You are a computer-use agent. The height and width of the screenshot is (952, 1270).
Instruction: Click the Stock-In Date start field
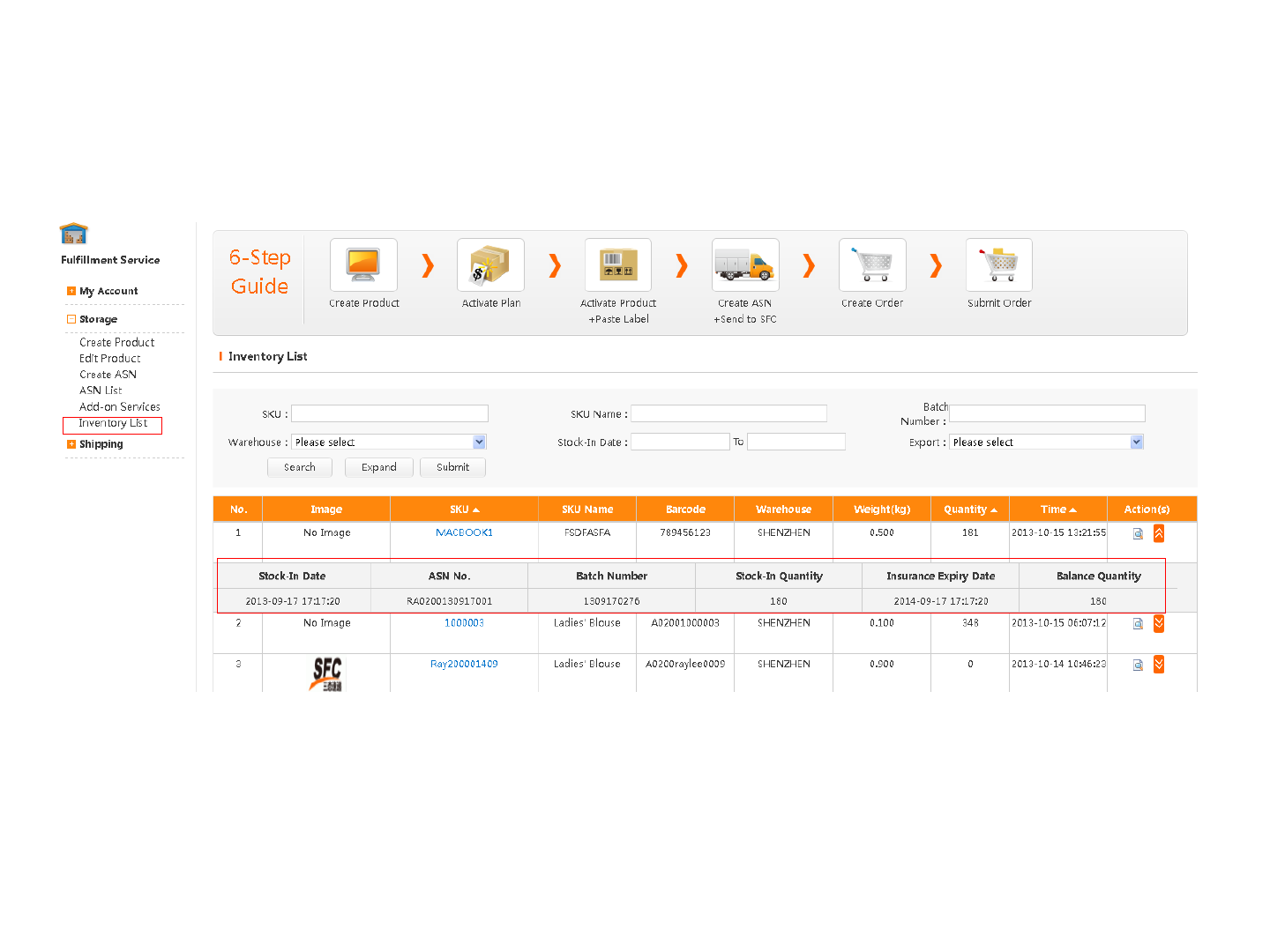(680, 442)
